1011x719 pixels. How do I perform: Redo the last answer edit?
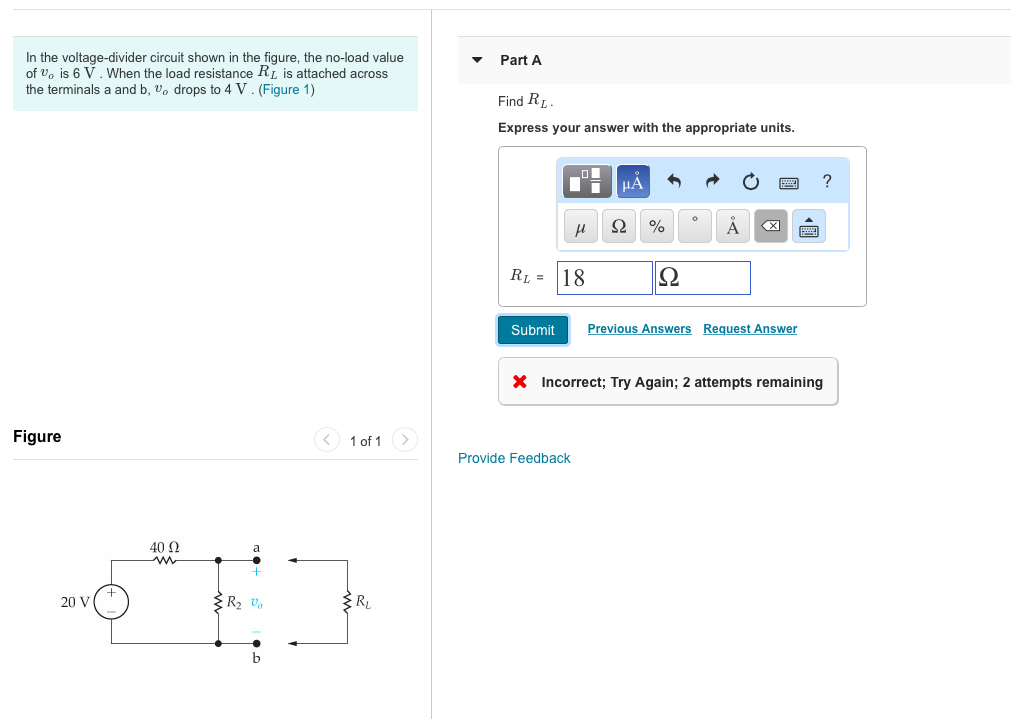[711, 181]
